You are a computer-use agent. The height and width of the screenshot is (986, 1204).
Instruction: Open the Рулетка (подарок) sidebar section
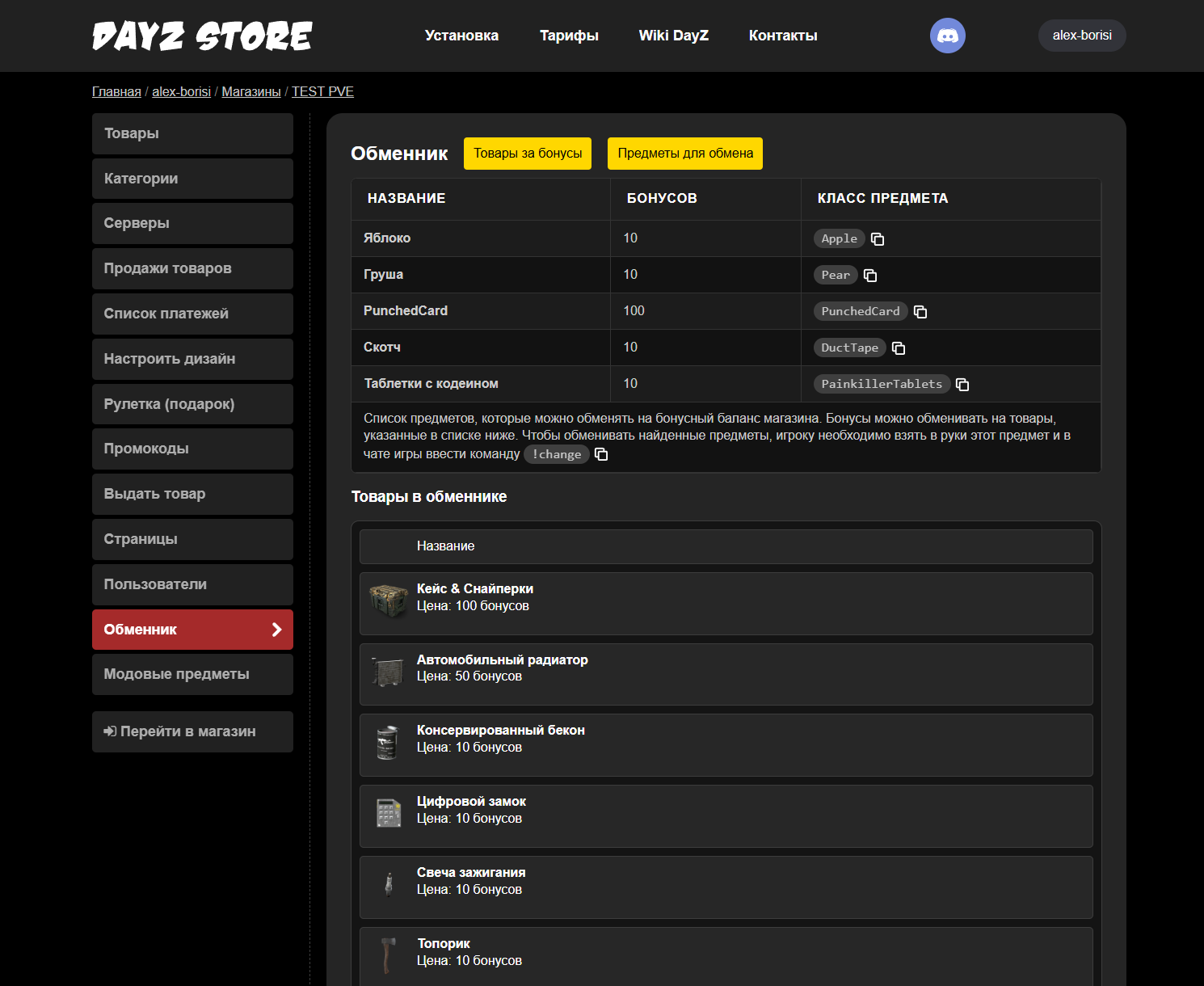coord(192,404)
